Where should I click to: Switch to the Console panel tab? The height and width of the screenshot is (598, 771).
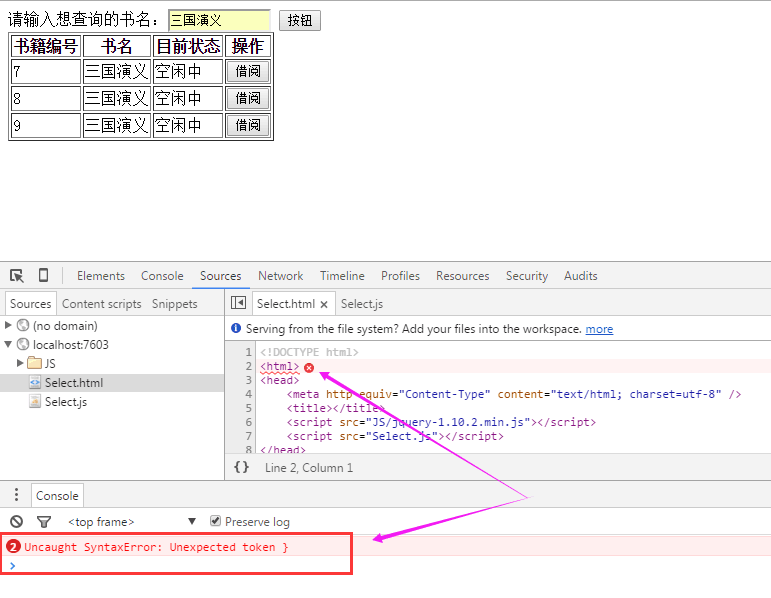162,276
